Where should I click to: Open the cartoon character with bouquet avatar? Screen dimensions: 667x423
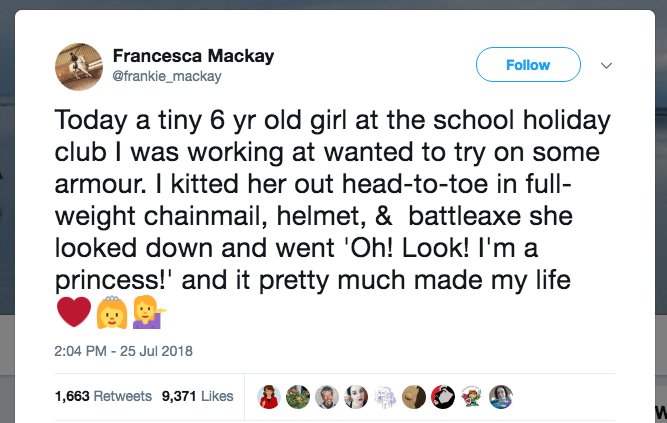tap(472, 396)
